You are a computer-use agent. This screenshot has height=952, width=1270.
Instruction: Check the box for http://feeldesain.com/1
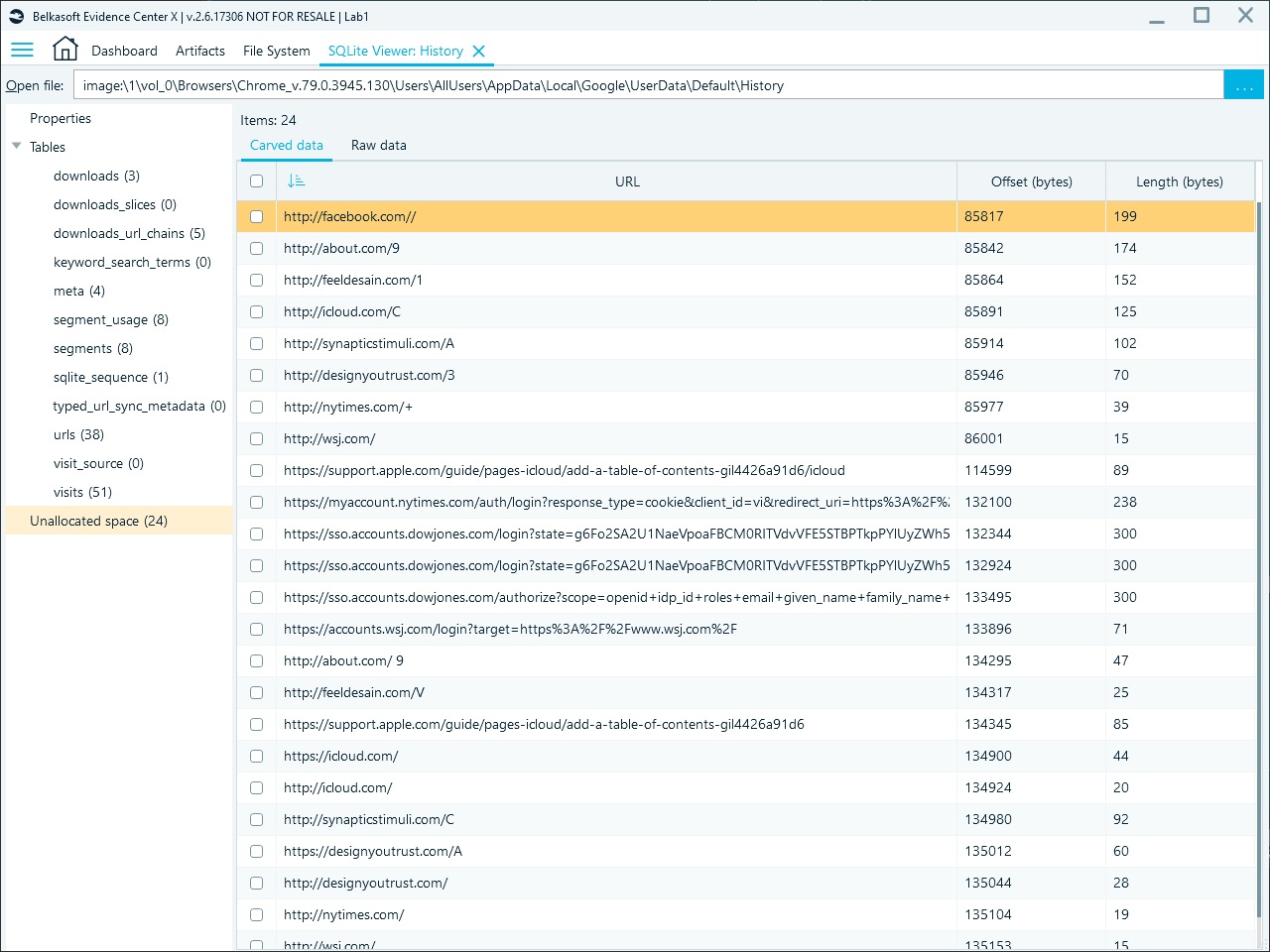pos(257,280)
